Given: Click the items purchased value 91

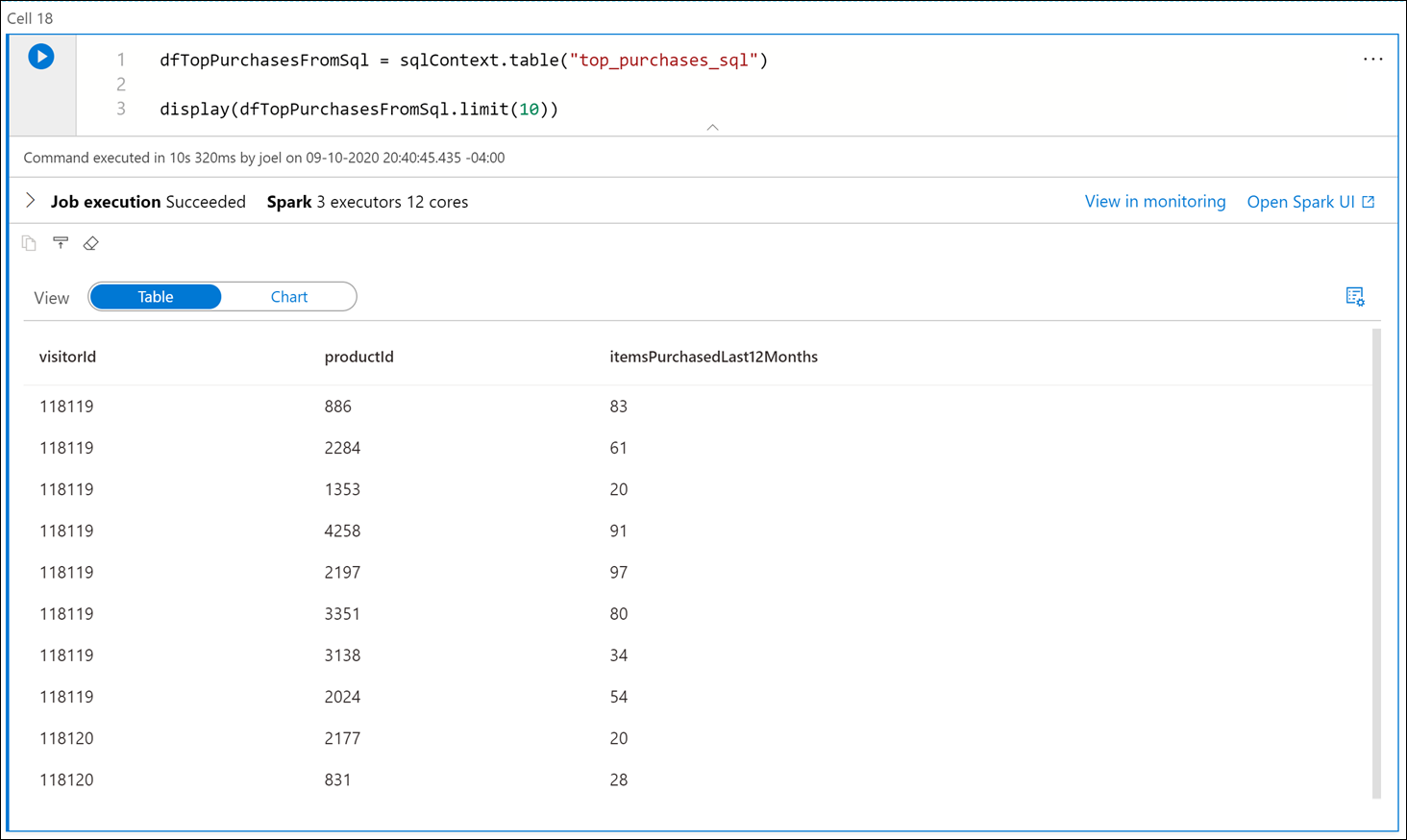Looking at the screenshot, I should click(x=618, y=531).
